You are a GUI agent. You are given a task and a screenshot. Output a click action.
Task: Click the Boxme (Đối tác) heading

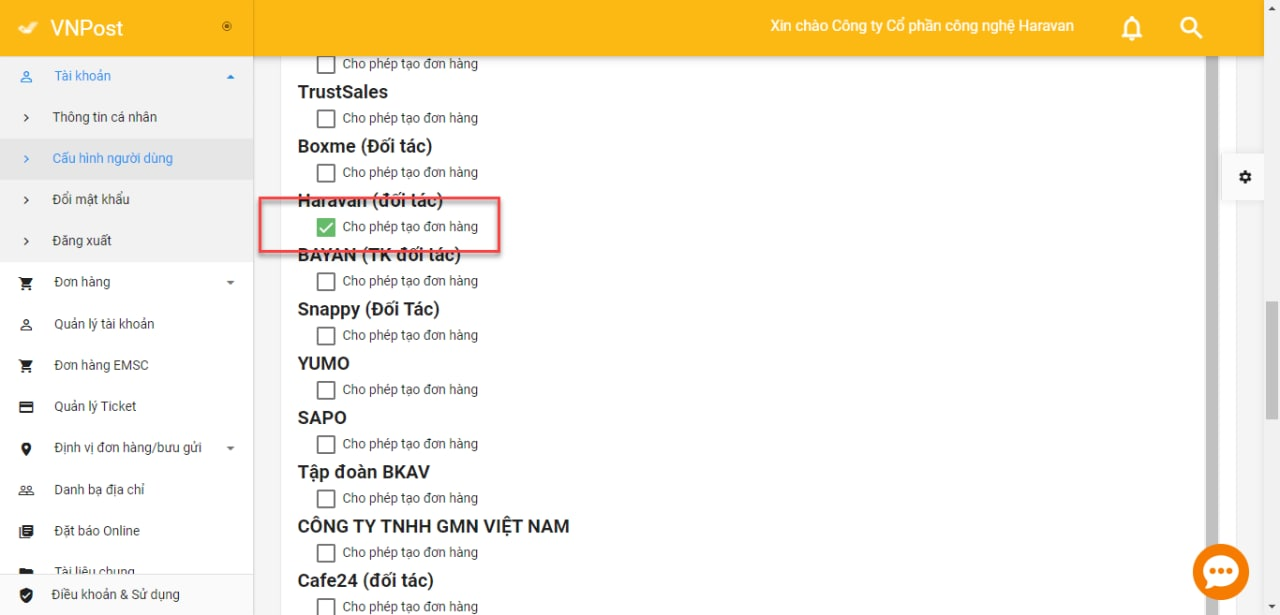point(365,146)
